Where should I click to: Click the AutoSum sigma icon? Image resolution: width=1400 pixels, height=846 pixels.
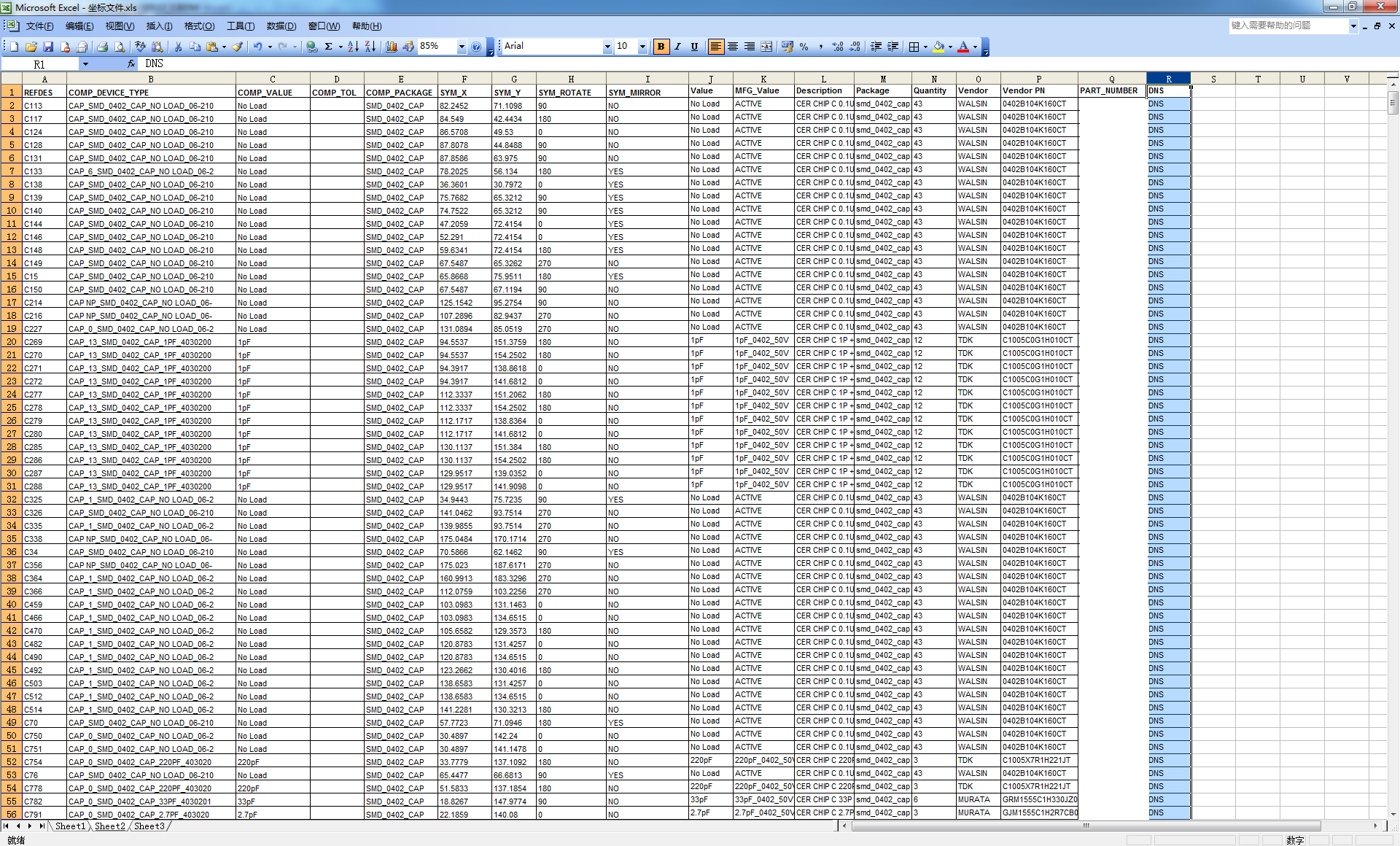(x=329, y=47)
